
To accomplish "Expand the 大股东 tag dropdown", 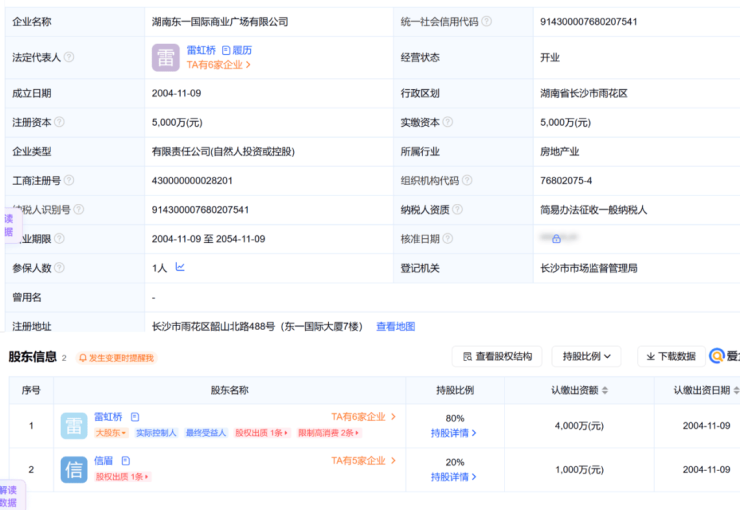I will [x=111, y=433].
